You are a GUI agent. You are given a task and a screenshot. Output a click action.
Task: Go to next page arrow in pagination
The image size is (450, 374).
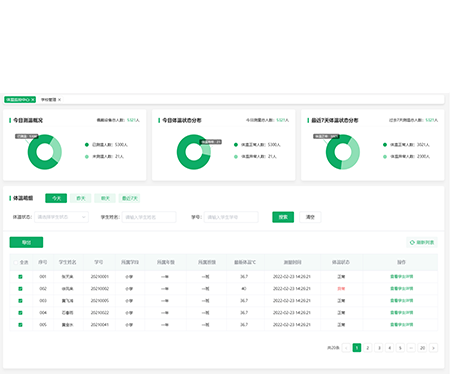tap(433, 348)
